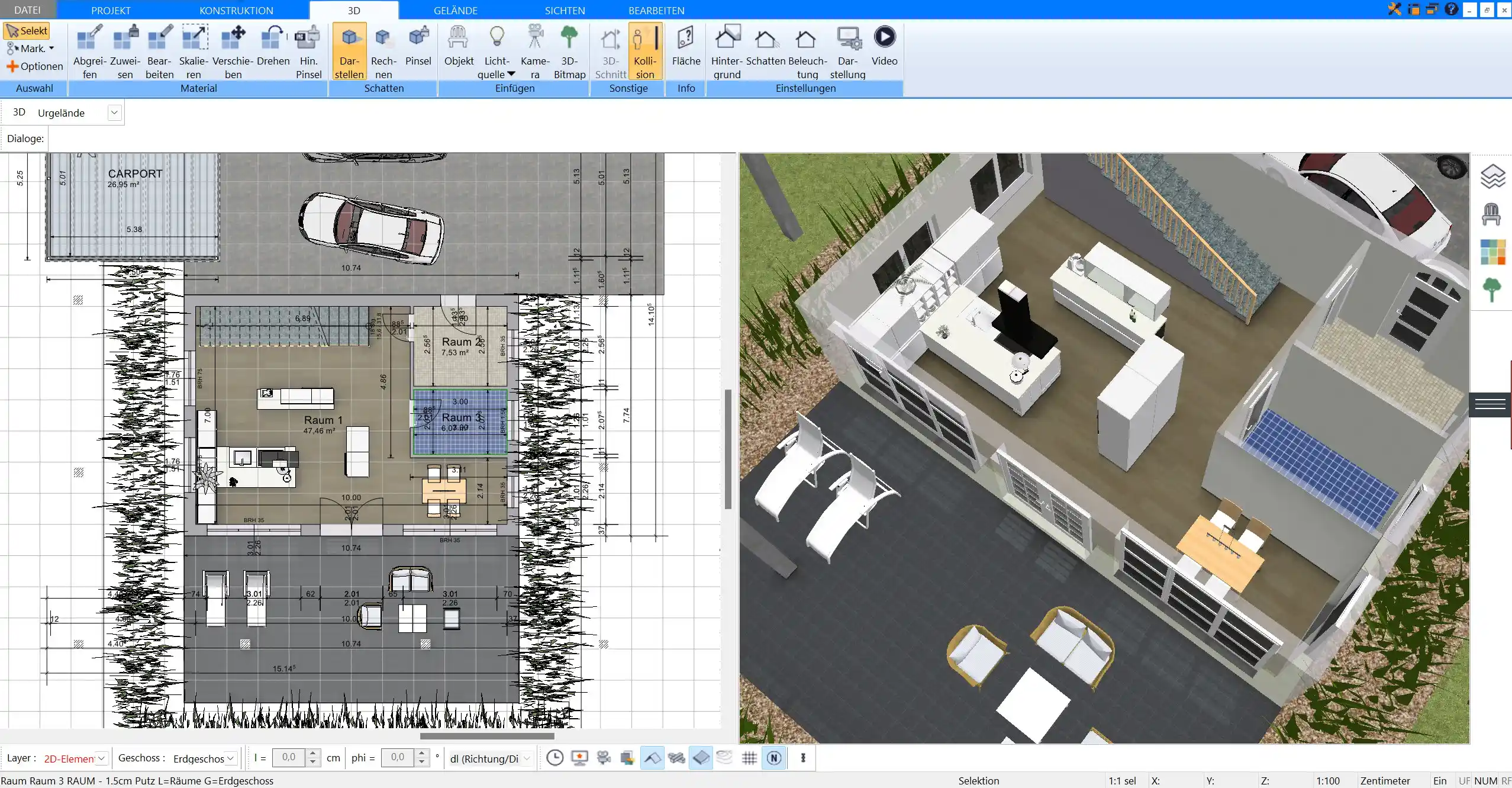Open the Lichtquelle dropdown arrow
Image resolution: width=1512 pixels, height=788 pixels.
click(511, 74)
